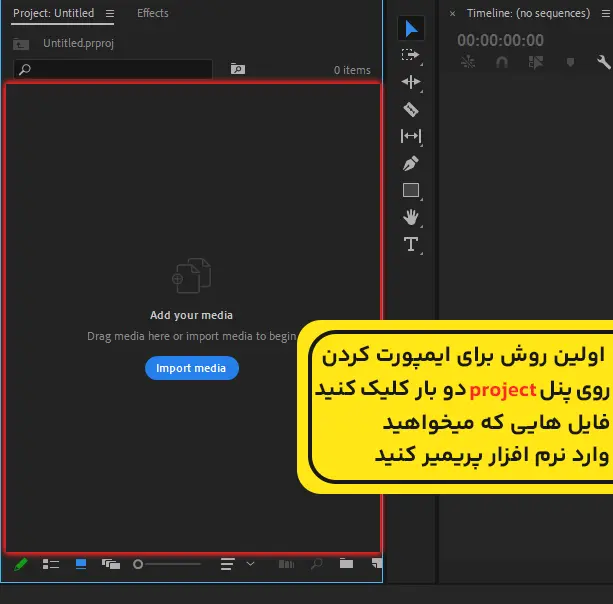Activate the Project: Untitled tab
Screen dimensions: 613x604
point(53,14)
